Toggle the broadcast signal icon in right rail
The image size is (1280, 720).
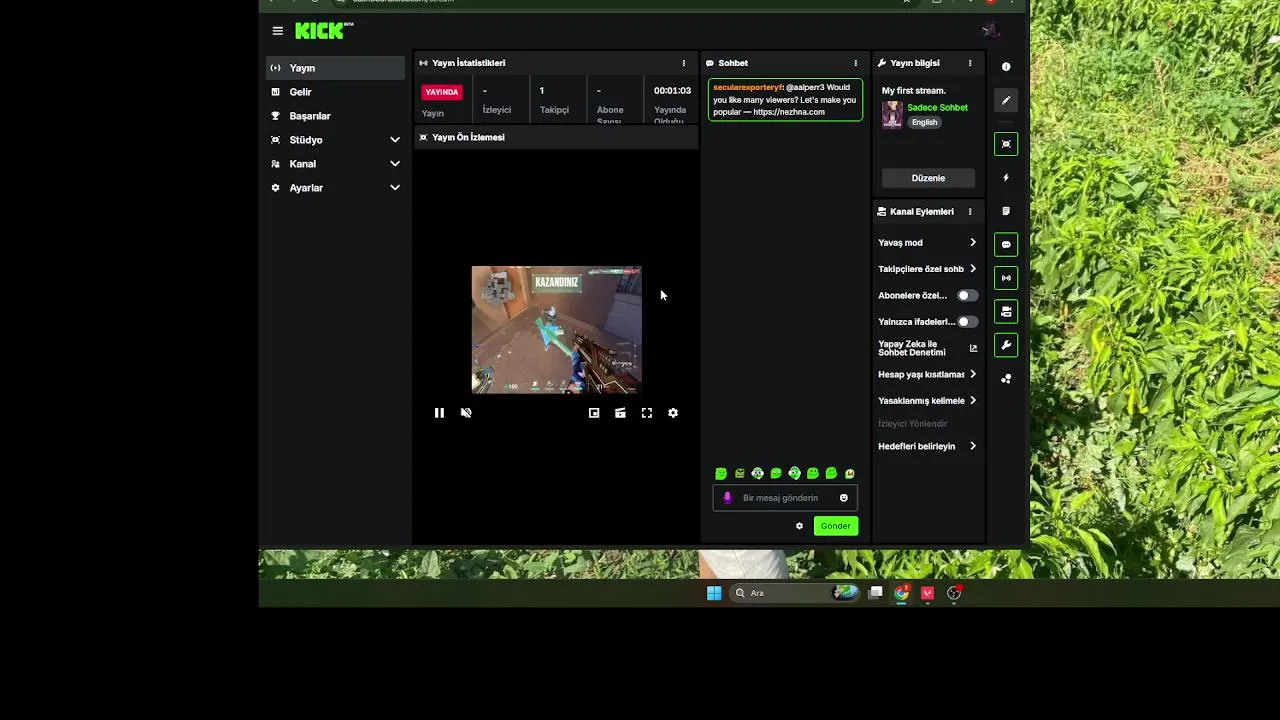click(x=1006, y=278)
